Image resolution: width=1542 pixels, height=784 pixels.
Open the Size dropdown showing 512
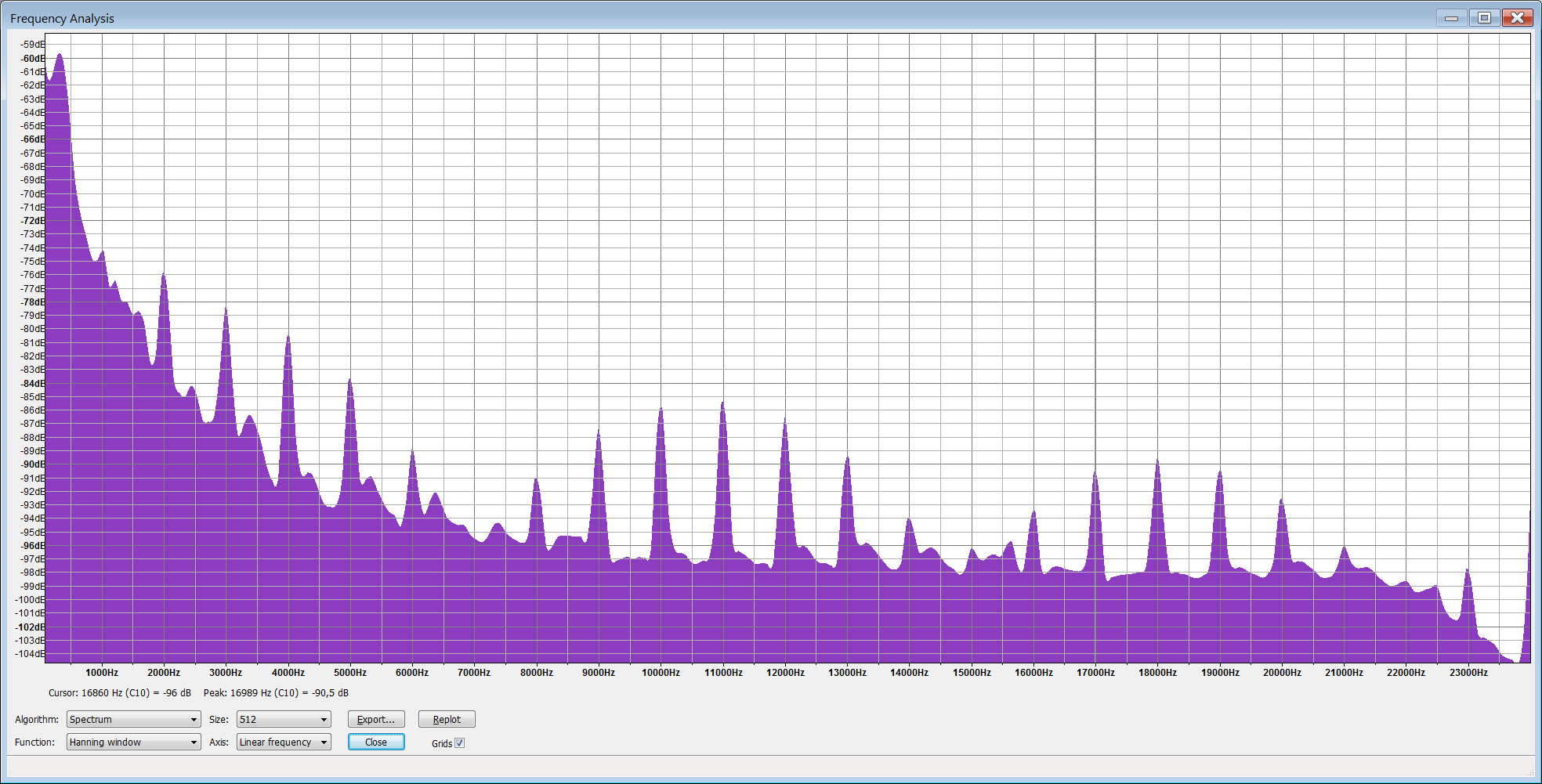click(x=284, y=719)
